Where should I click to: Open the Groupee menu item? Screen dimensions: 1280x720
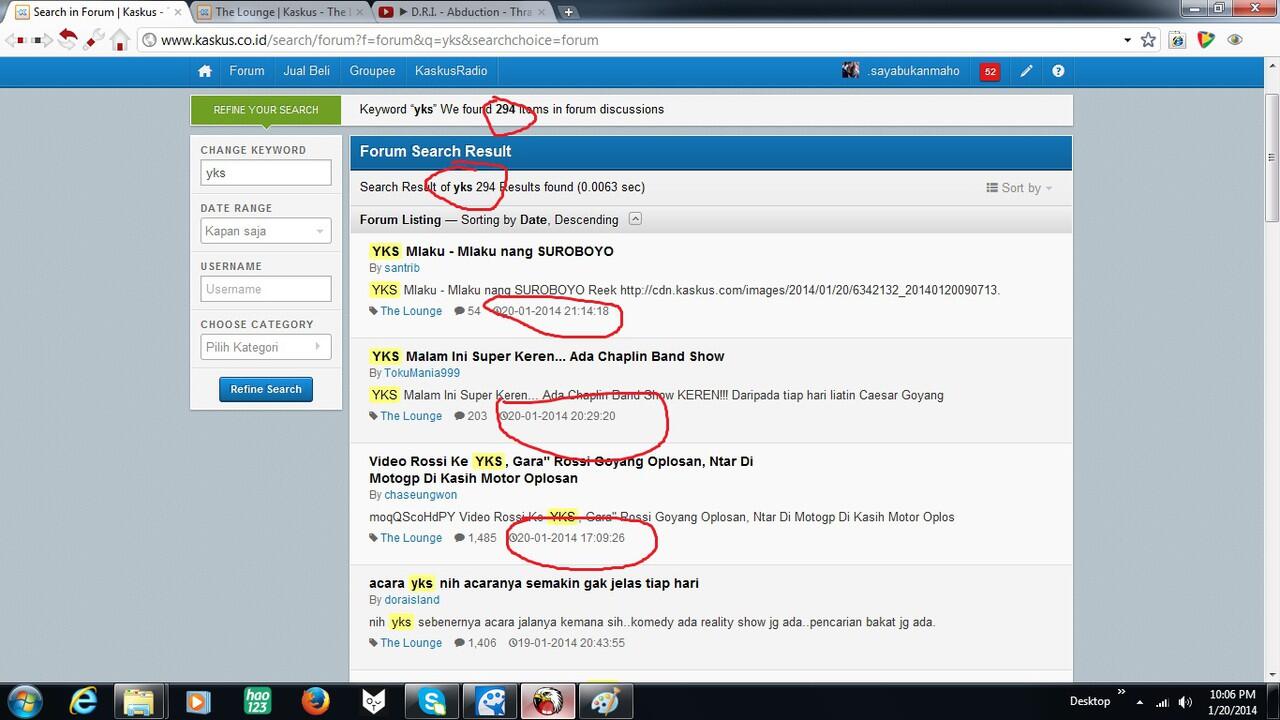tap(372, 71)
